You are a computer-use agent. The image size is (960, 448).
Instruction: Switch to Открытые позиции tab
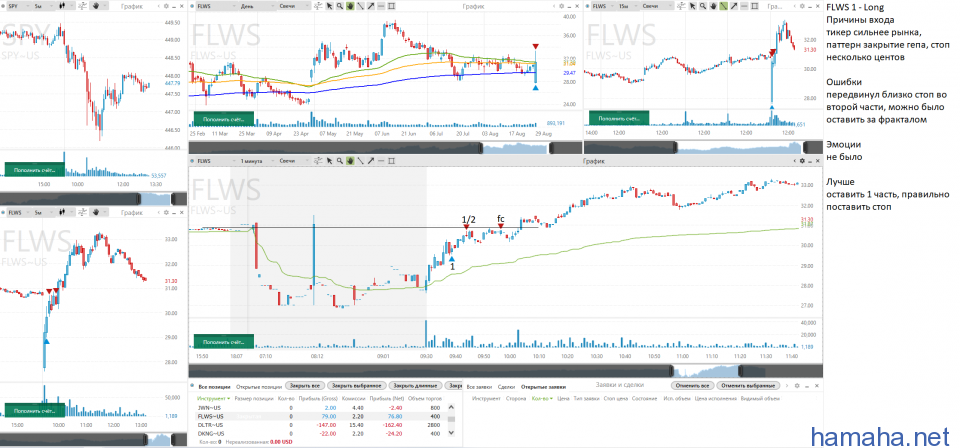point(259,387)
